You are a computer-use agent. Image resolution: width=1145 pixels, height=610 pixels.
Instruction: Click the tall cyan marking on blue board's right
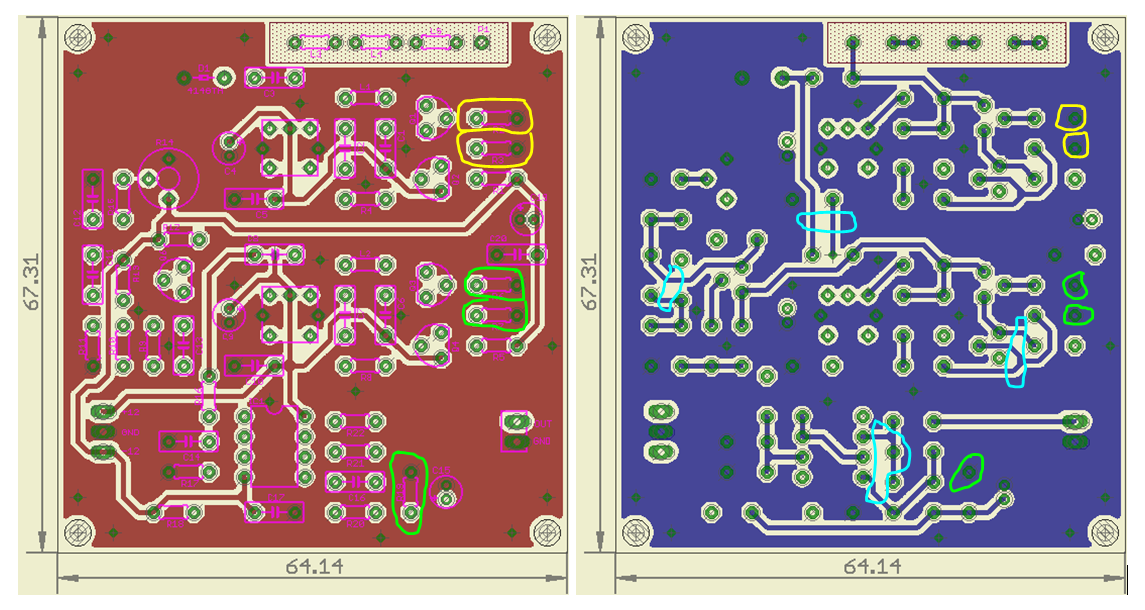pos(1017,351)
